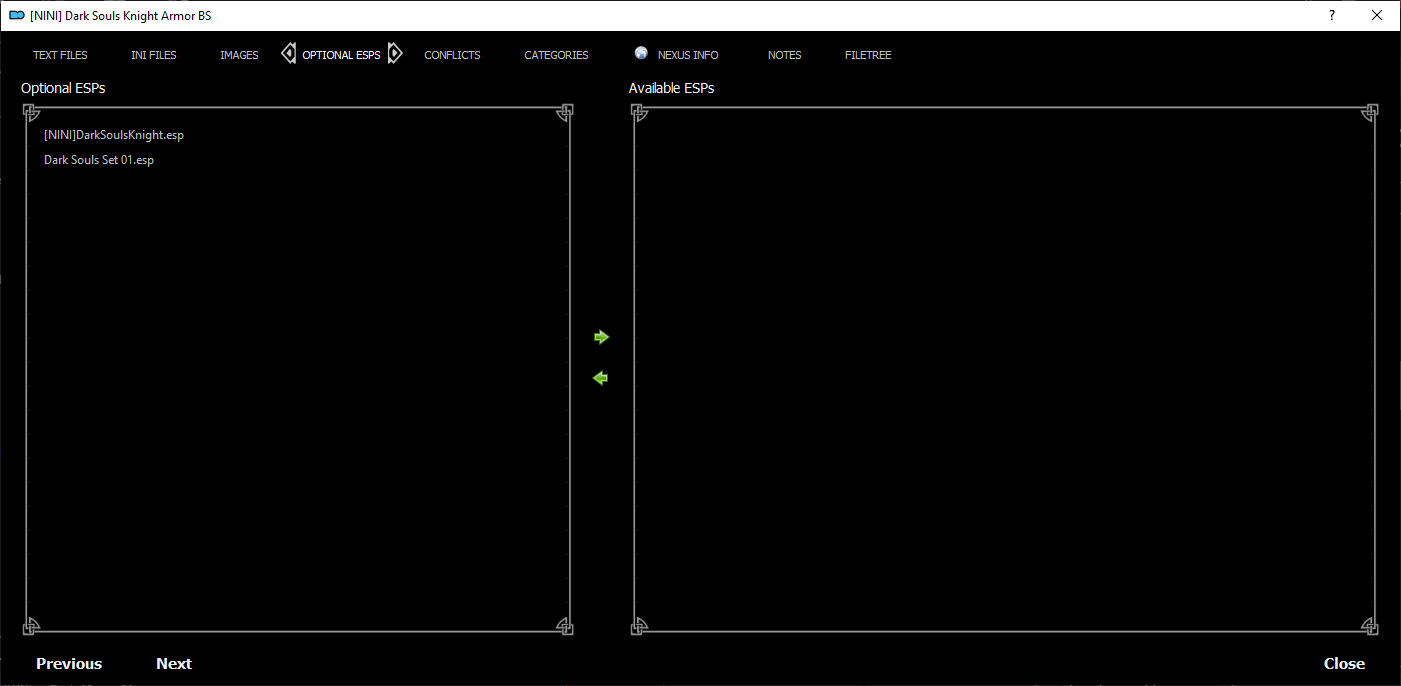Click the Close button at bottom right

tap(1344, 664)
